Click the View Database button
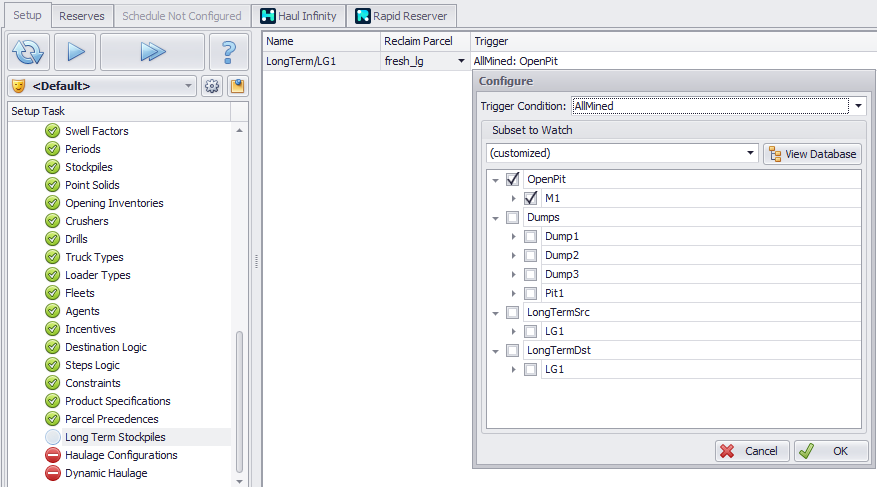Screen dimensions: 878x487 click(x=812, y=154)
